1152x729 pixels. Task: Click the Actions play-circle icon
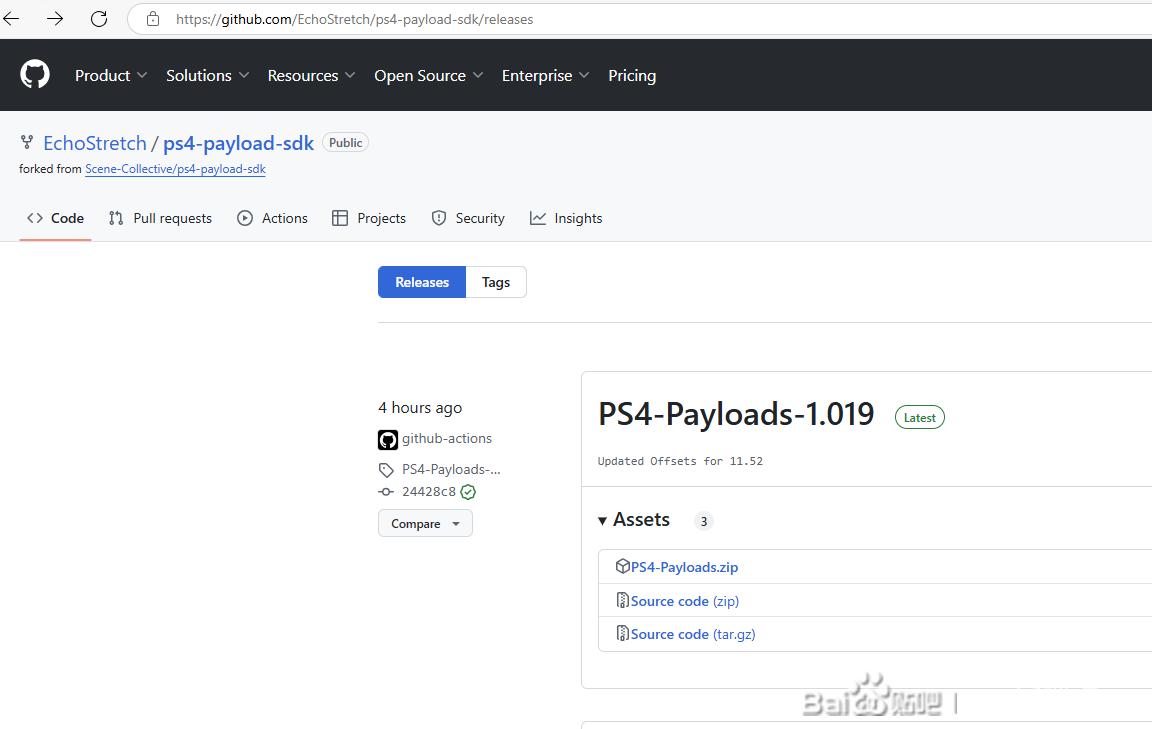[x=245, y=218]
